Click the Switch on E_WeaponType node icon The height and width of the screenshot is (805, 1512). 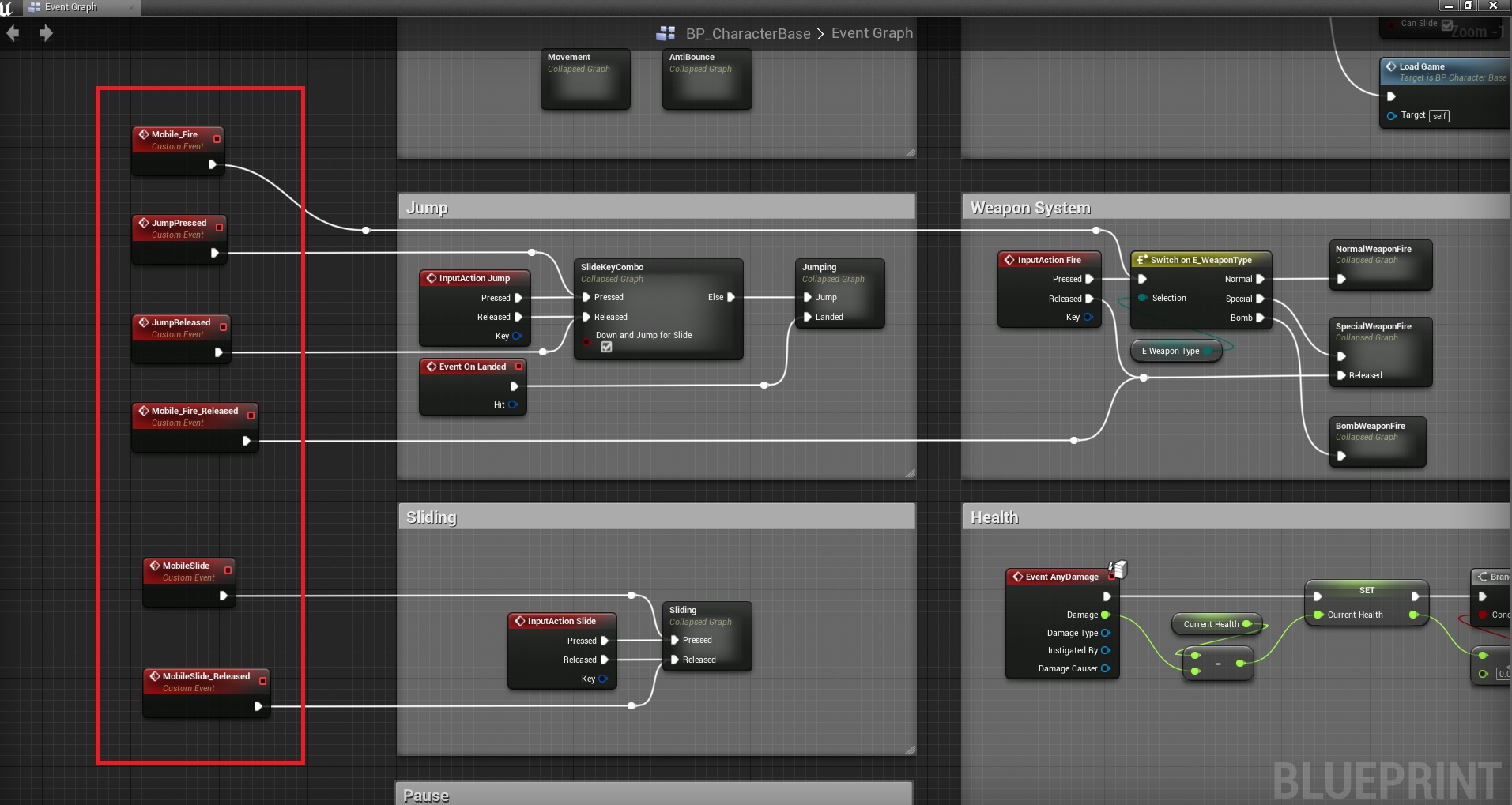click(1141, 260)
